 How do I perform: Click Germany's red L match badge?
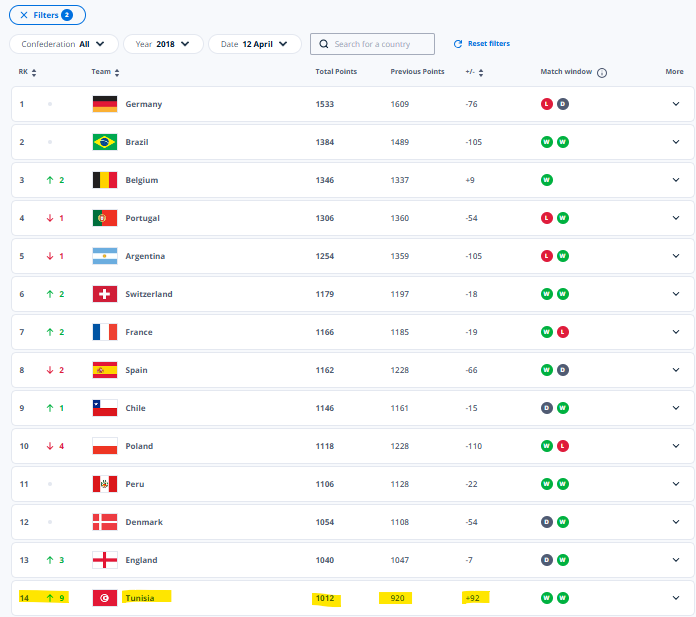(546, 104)
